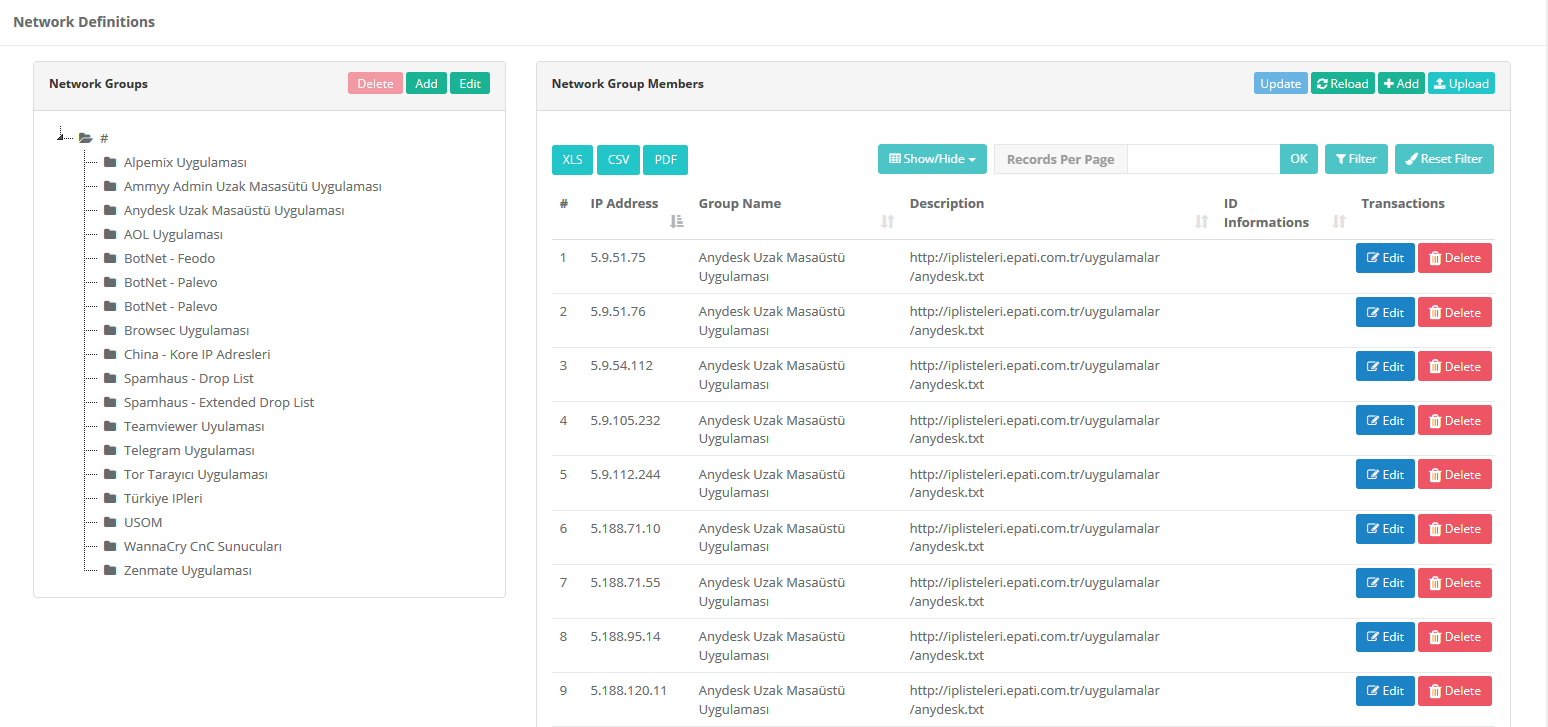Viewport: 1548px width, 727px height.
Task: Delete the row with IP 5.188.71.10
Action: tap(1455, 529)
